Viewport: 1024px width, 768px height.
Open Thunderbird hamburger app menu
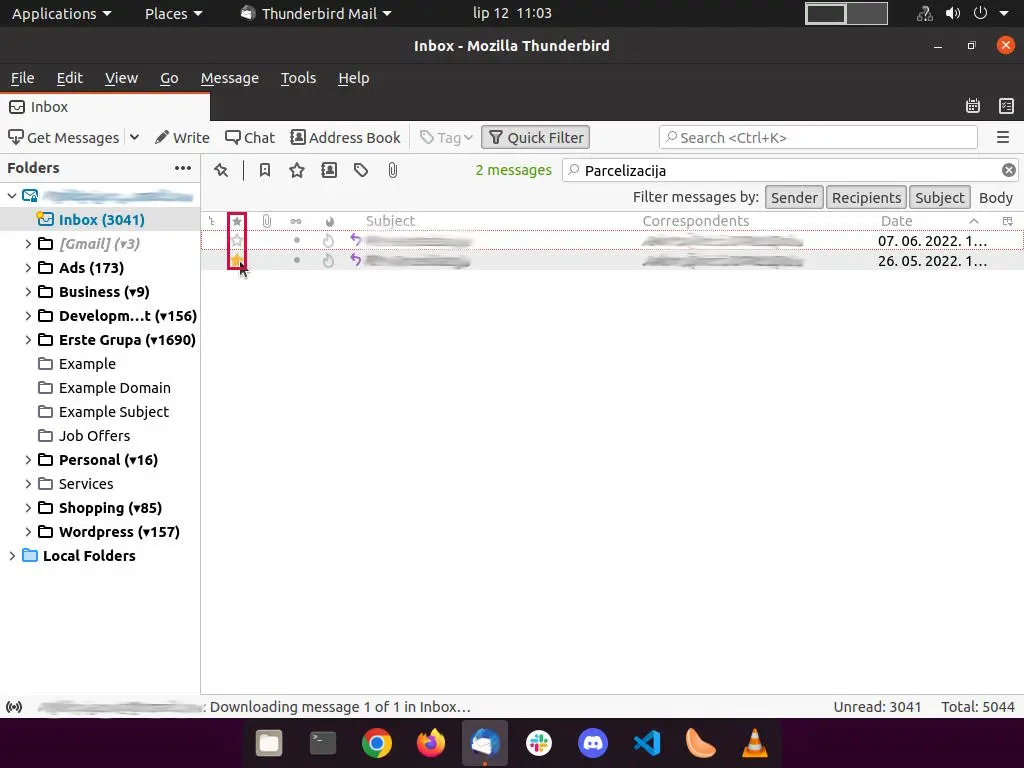tap(1003, 138)
